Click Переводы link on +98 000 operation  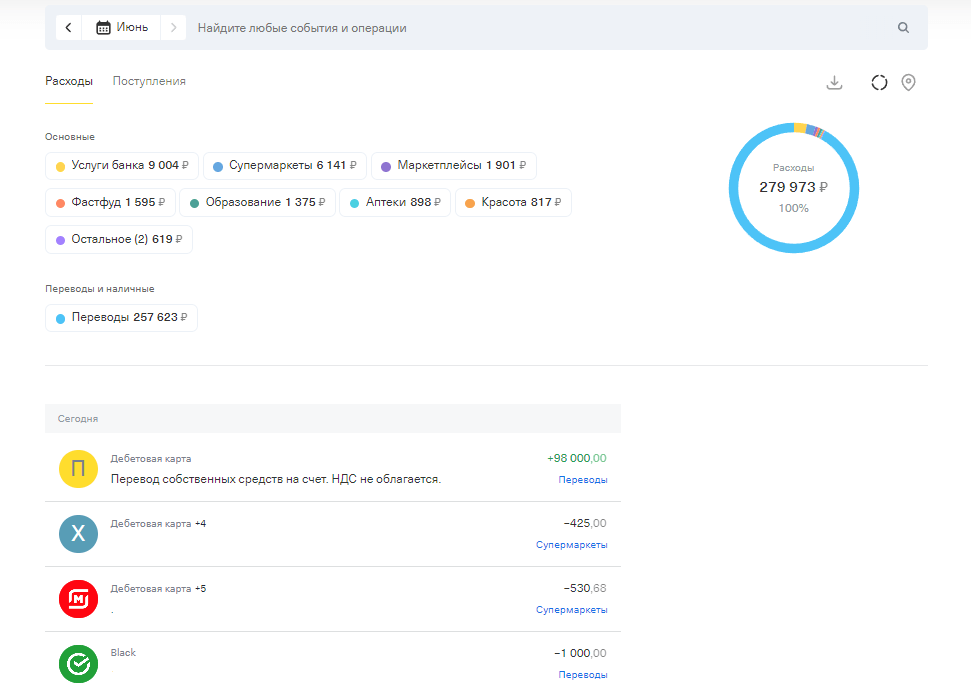pyautogui.click(x=582, y=480)
